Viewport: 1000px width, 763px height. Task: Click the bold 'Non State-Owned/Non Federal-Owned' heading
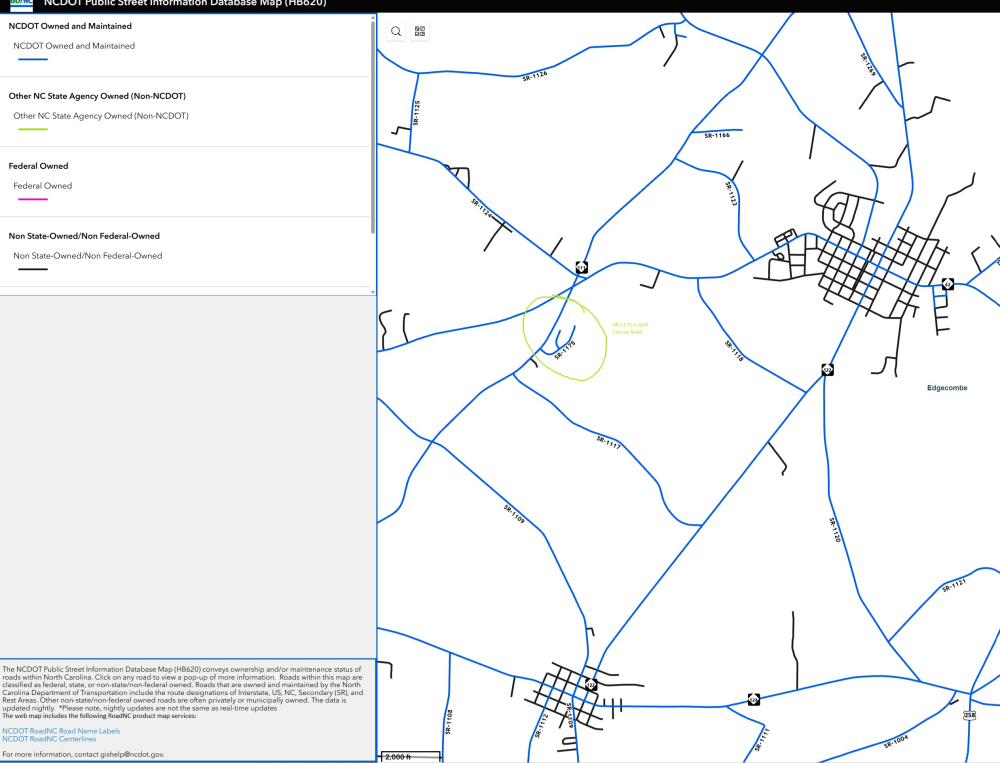84,236
